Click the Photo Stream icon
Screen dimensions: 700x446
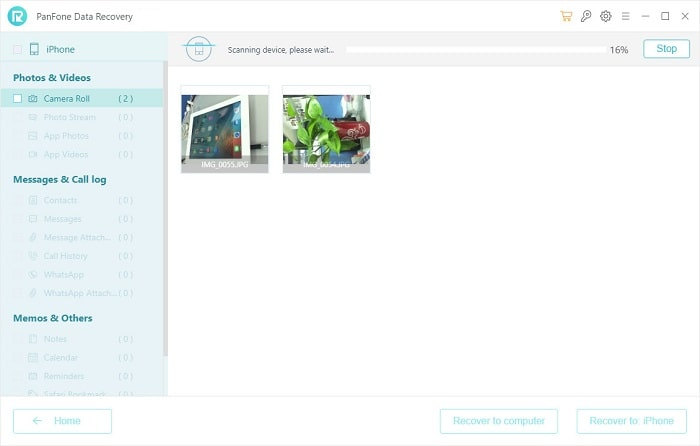click(x=33, y=117)
